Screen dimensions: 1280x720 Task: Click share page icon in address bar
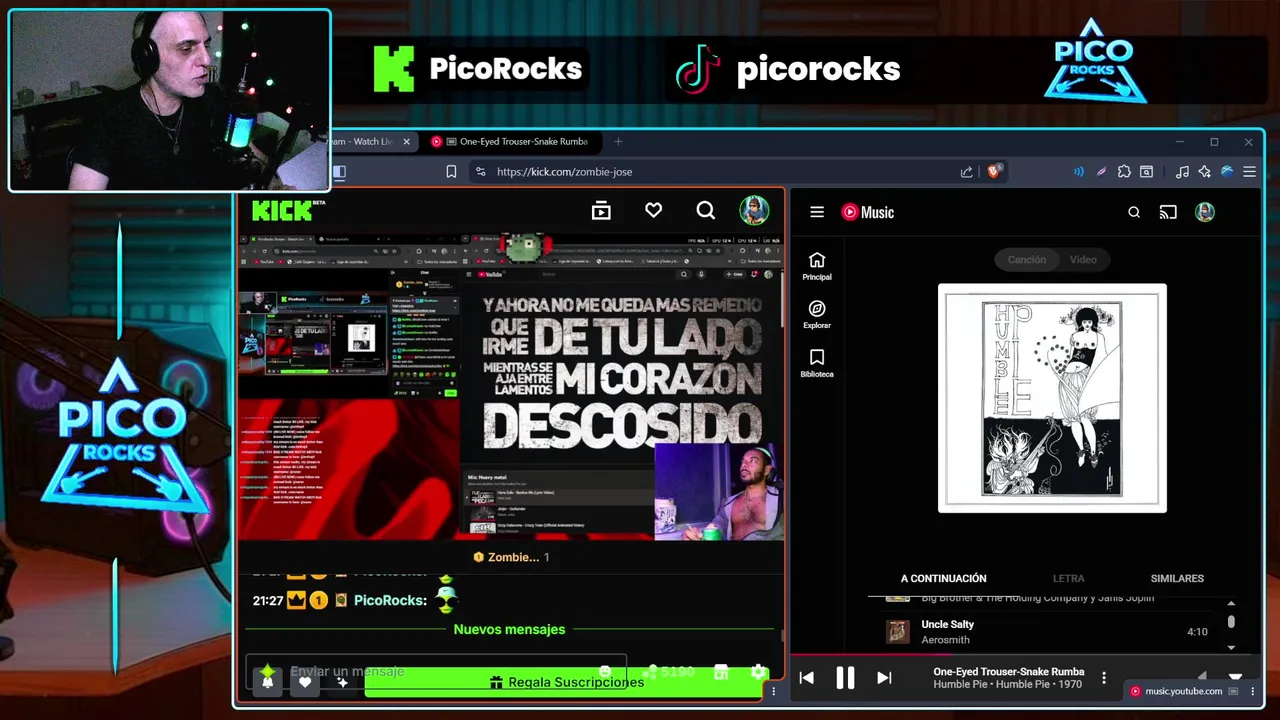click(x=966, y=172)
